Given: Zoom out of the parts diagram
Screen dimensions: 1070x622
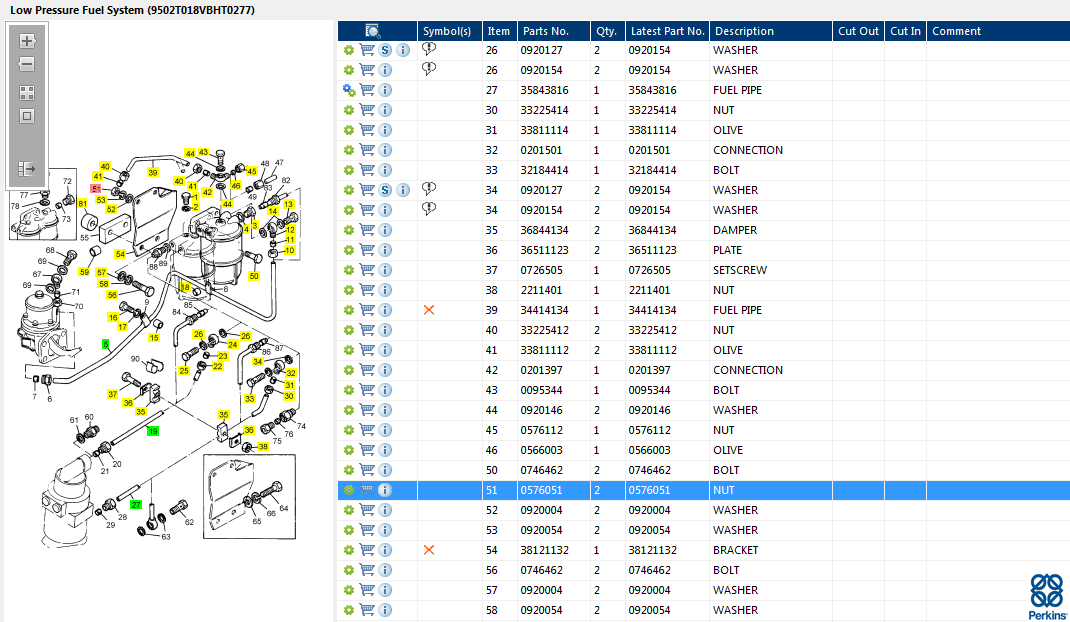Looking at the screenshot, I should point(27,65).
